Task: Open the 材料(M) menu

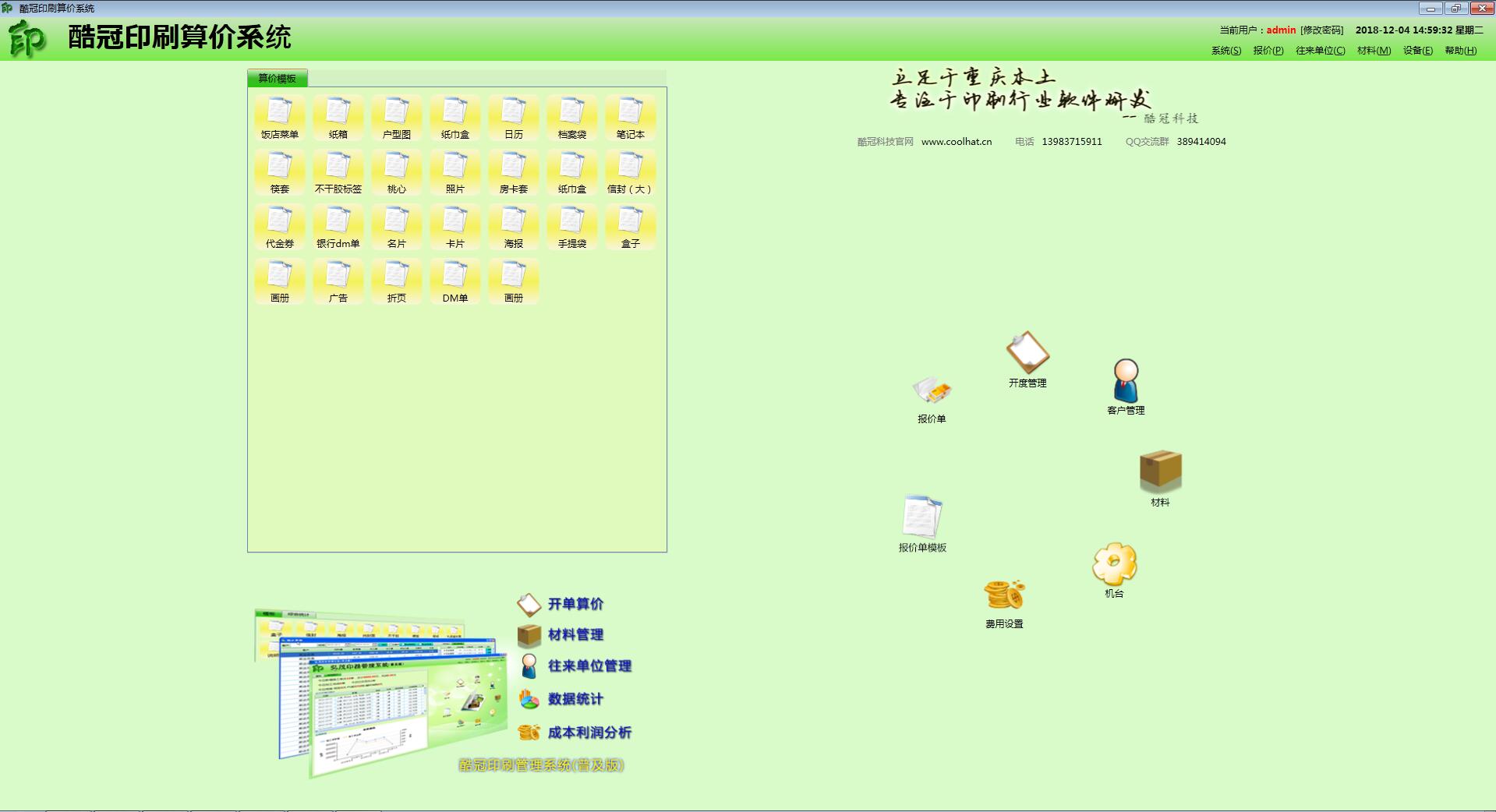Action: [1374, 51]
